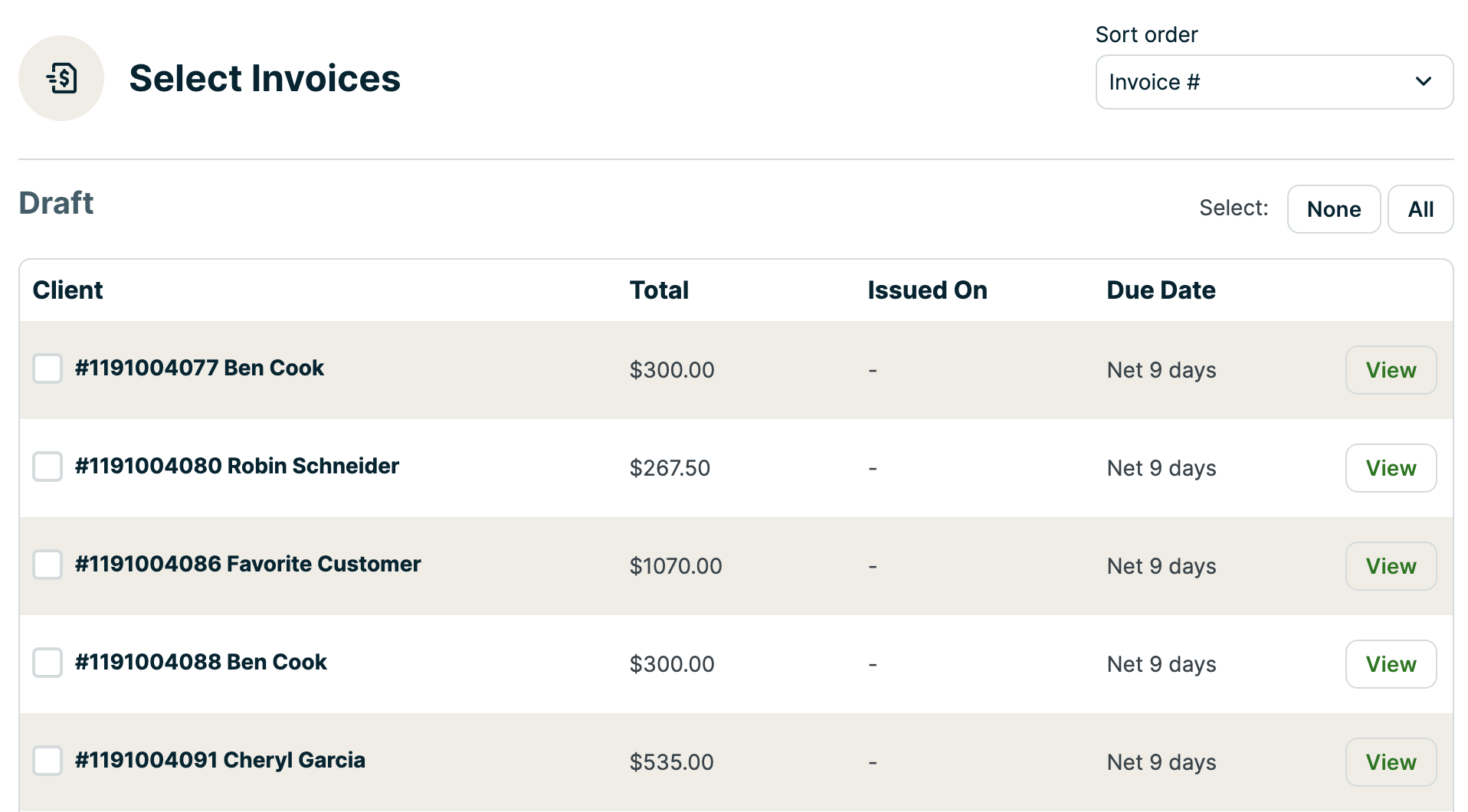This screenshot has height=812, width=1468.
Task: View the Cheryl Garcia invoice
Action: 1390,762
